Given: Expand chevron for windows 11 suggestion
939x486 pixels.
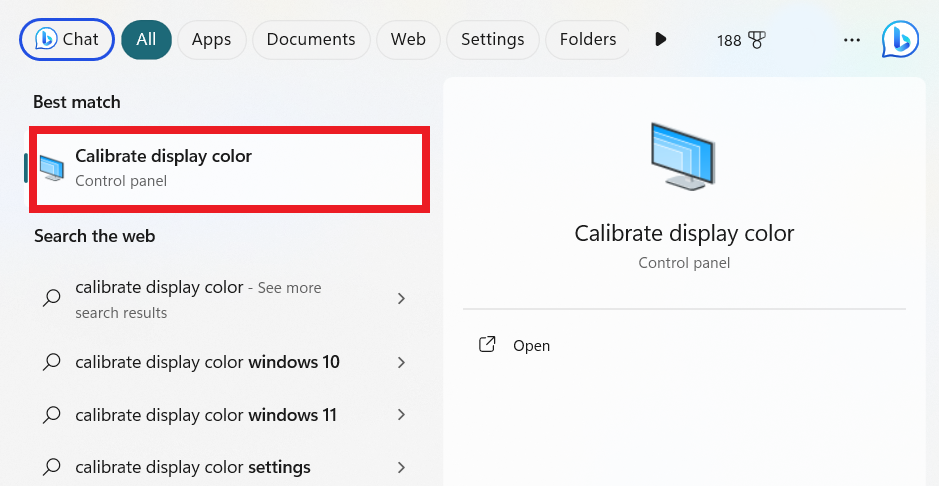Looking at the screenshot, I should (402, 415).
